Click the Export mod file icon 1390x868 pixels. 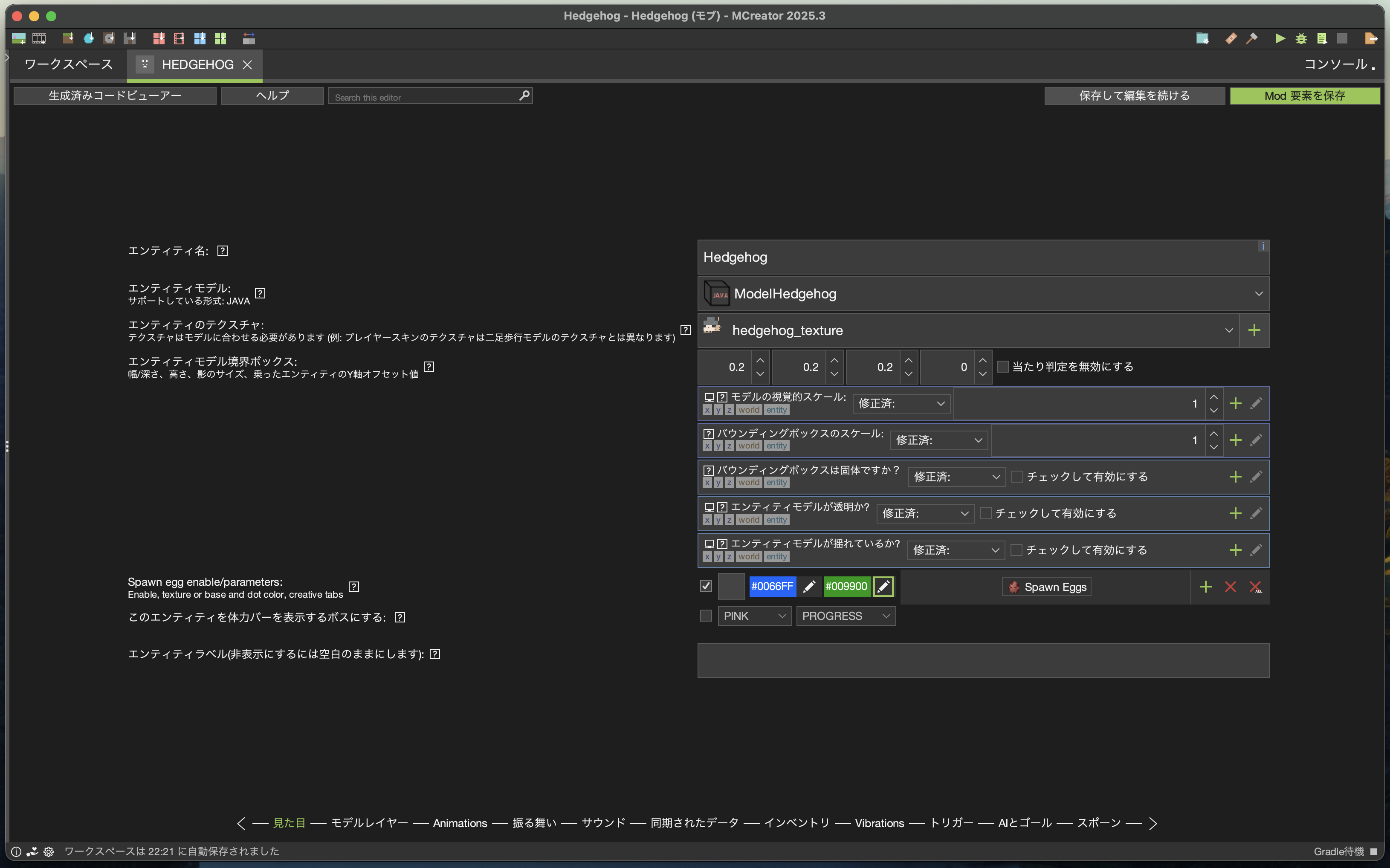click(1370, 38)
